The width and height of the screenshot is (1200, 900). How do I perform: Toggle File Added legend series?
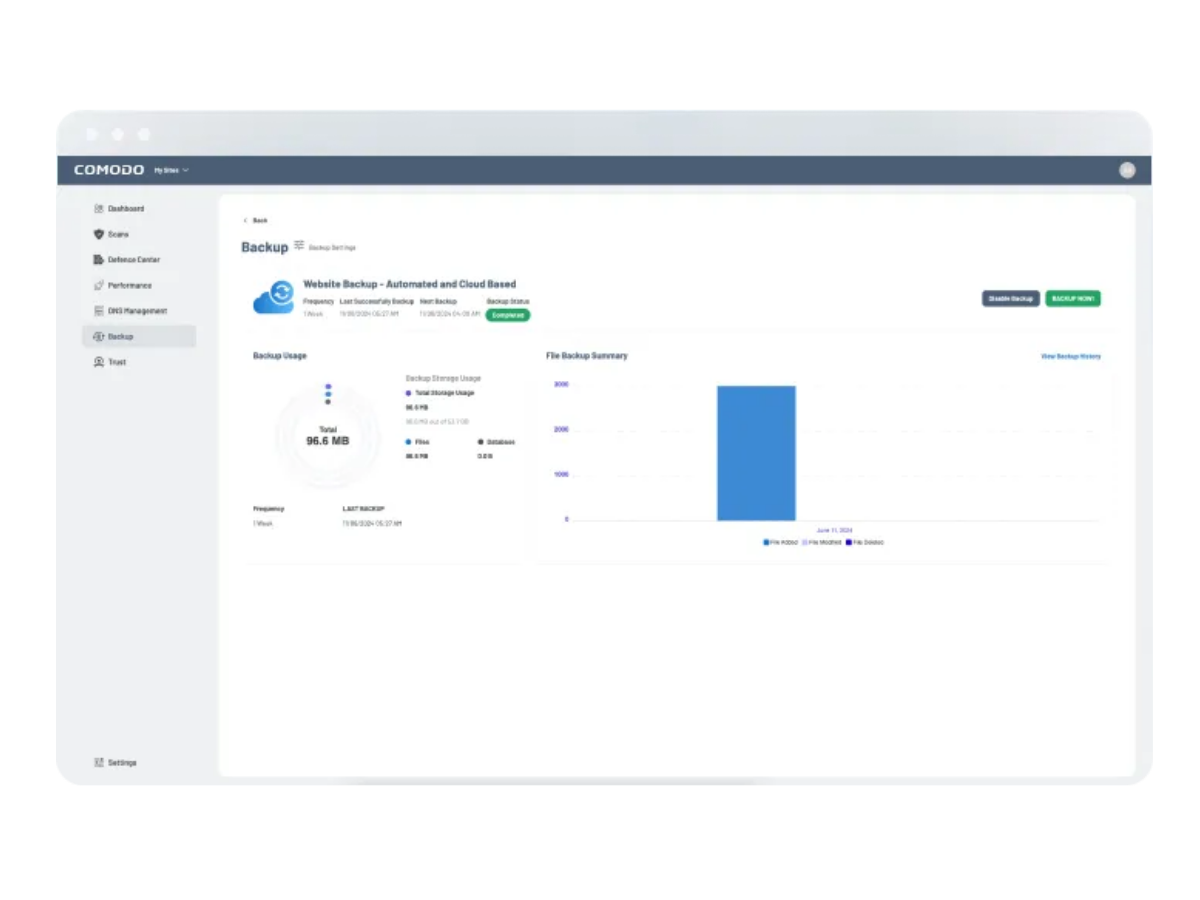click(x=781, y=542)
